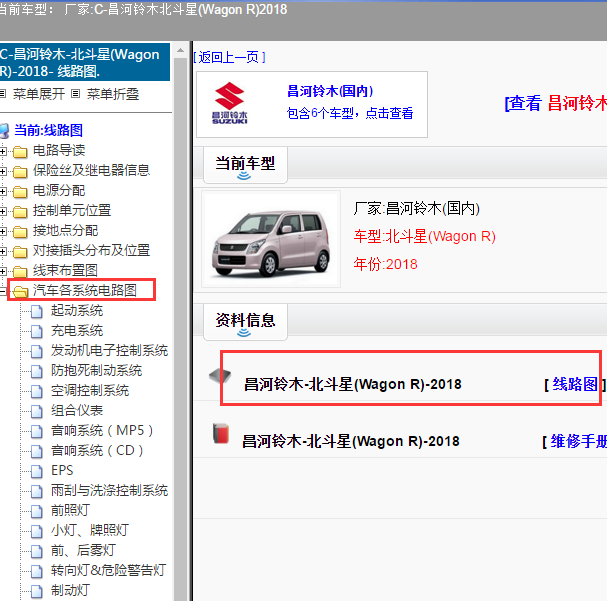Viewport: 607px width, 601px height.
Task: Expand the 电路导读 tree node
Action: (3, 151)
